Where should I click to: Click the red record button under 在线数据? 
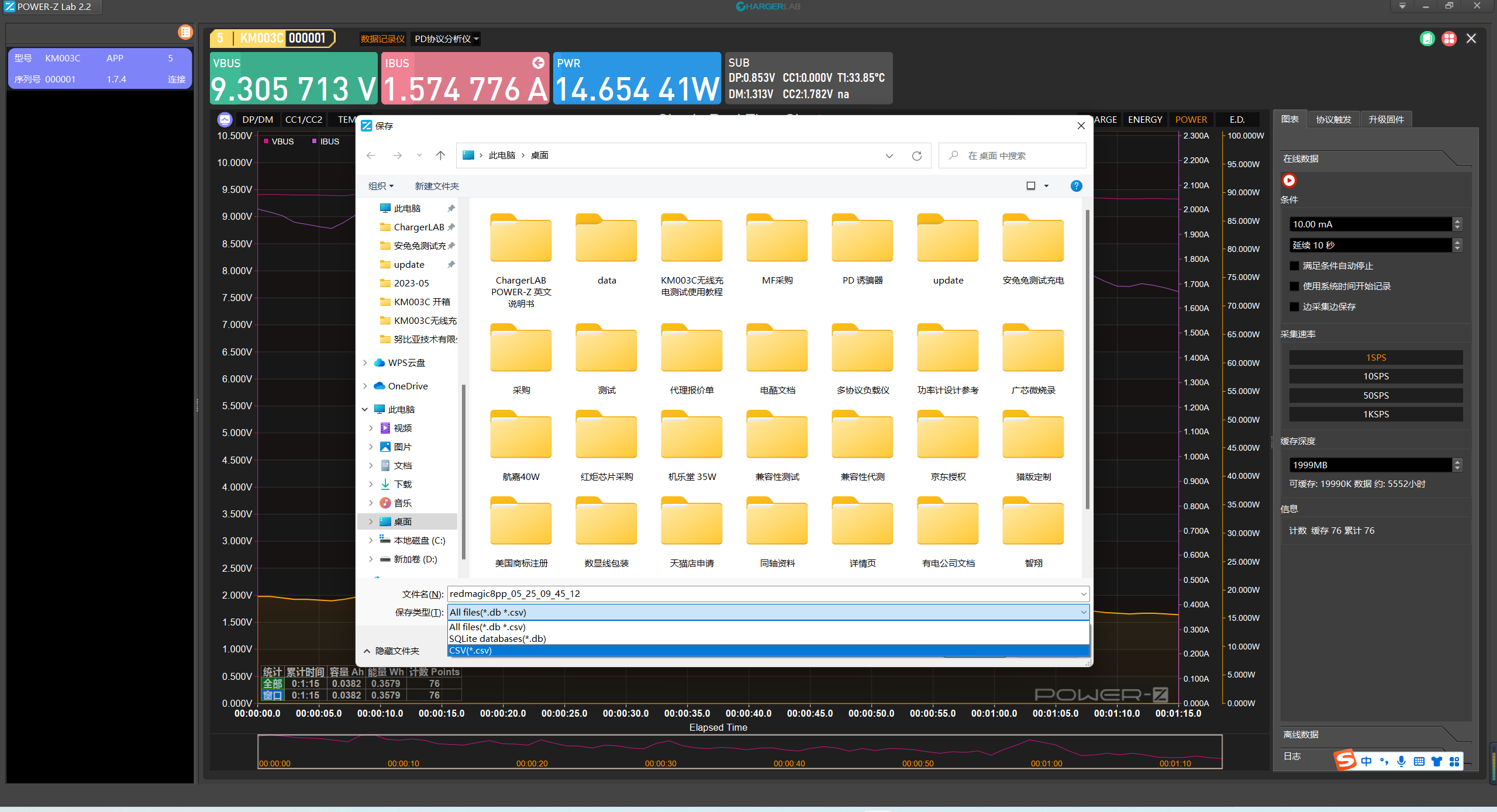1289,181
